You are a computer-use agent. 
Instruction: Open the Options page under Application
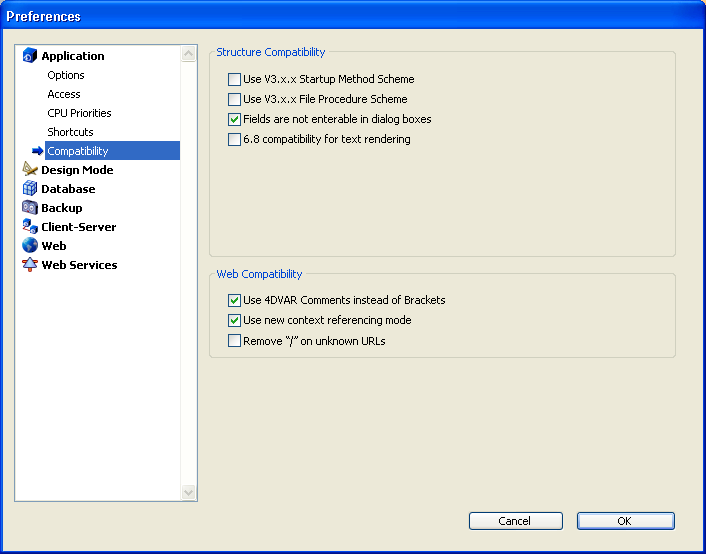[x=66, y=75]
